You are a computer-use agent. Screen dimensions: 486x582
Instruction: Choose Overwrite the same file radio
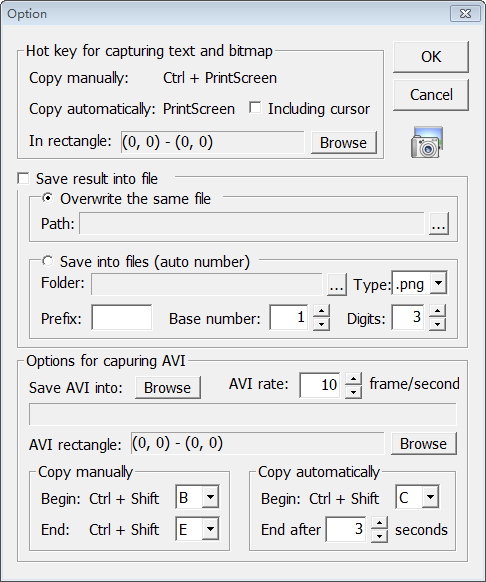pos(47,198)
